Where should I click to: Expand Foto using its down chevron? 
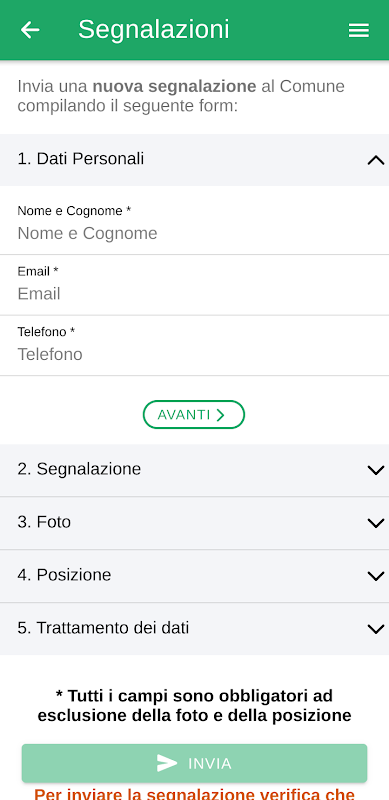[376, 523]
